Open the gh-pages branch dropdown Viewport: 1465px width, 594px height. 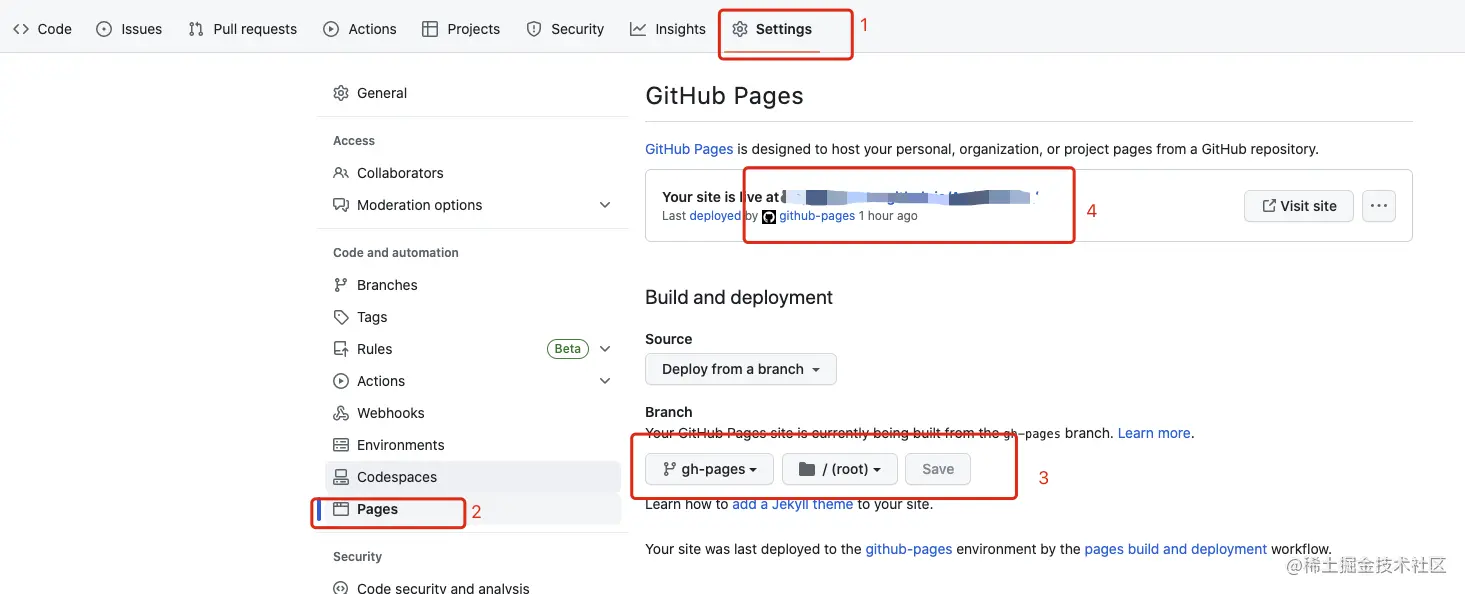point(708,469)
